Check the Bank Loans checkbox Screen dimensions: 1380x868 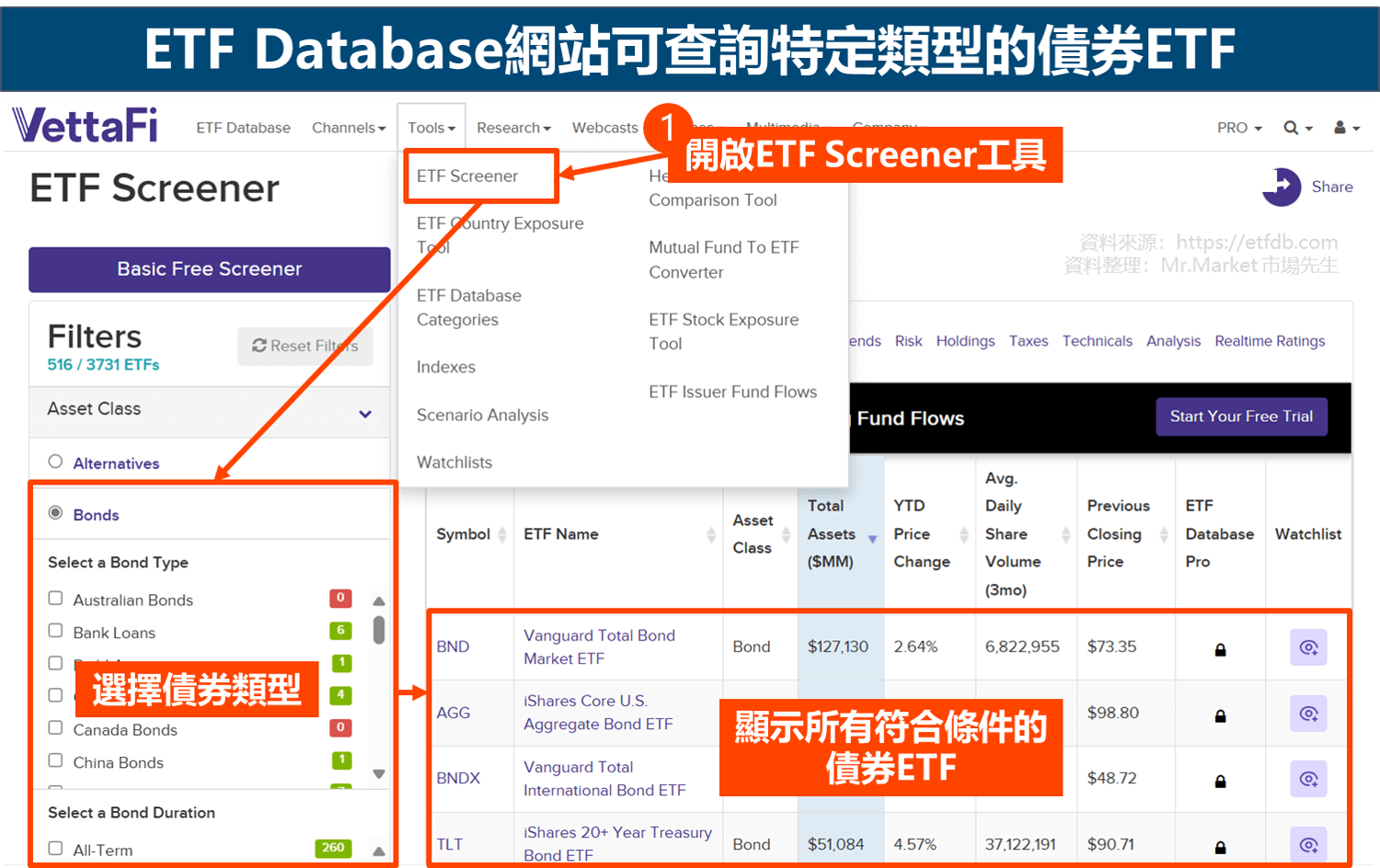[x=55, y=631]
